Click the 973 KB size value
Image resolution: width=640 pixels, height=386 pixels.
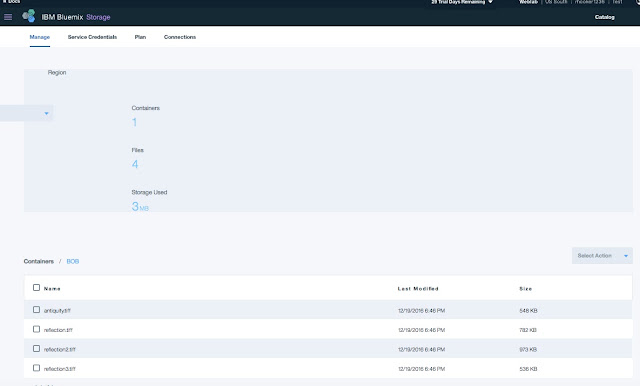coord(528,350)
